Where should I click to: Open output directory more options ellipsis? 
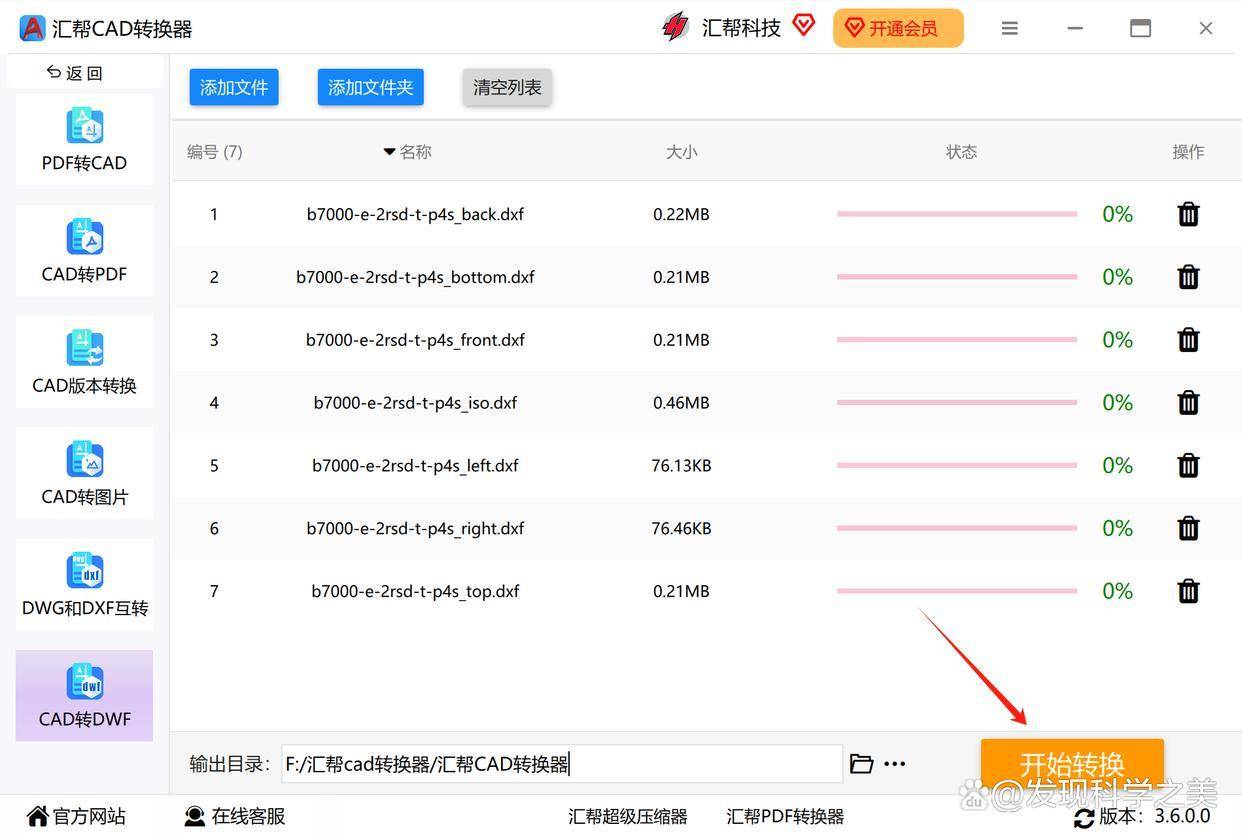tap(895, 764)
